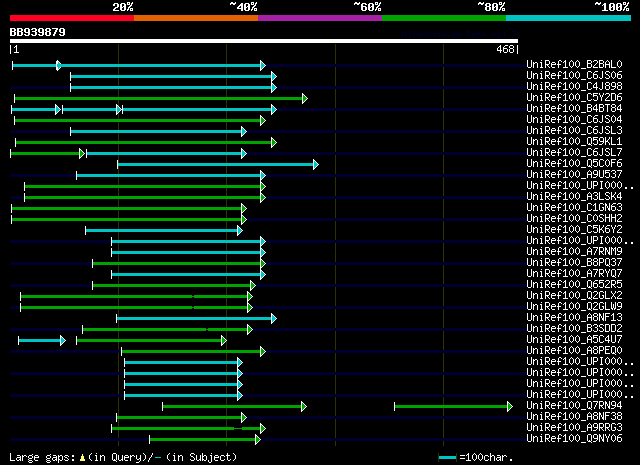This screenshot has width=640, height=465.
Task: Click the white BB939879 query sequence bar
Action: coord(264,41)
